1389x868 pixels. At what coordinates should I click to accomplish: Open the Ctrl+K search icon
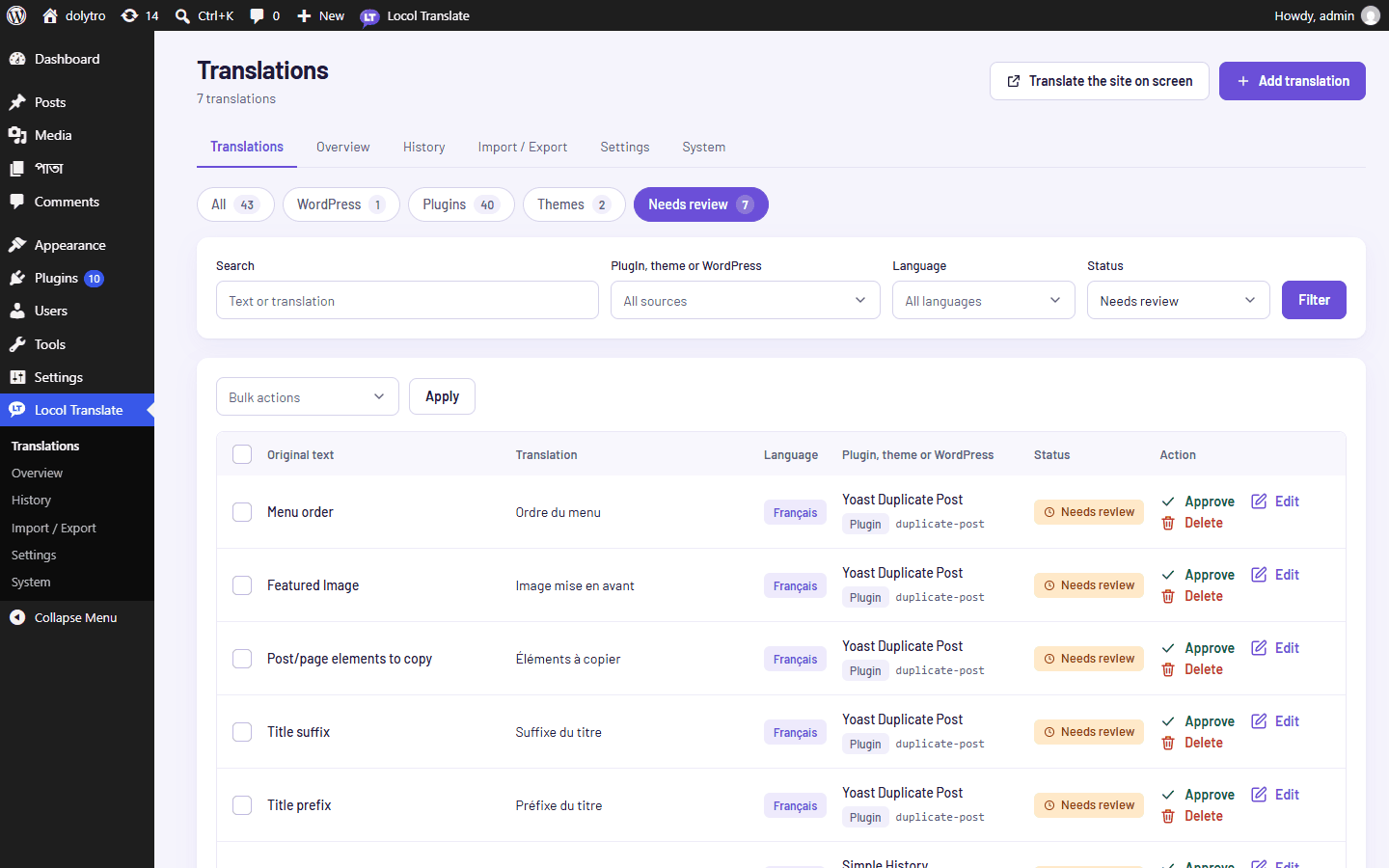coord(182,15)
